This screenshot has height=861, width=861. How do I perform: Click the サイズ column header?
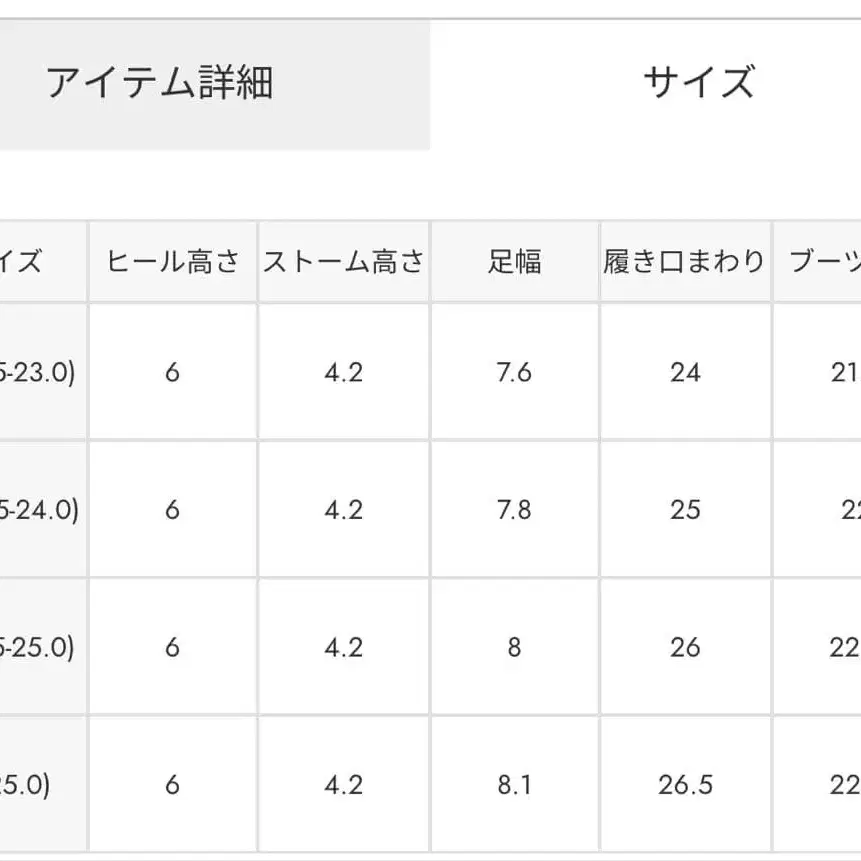pos(28,261)
